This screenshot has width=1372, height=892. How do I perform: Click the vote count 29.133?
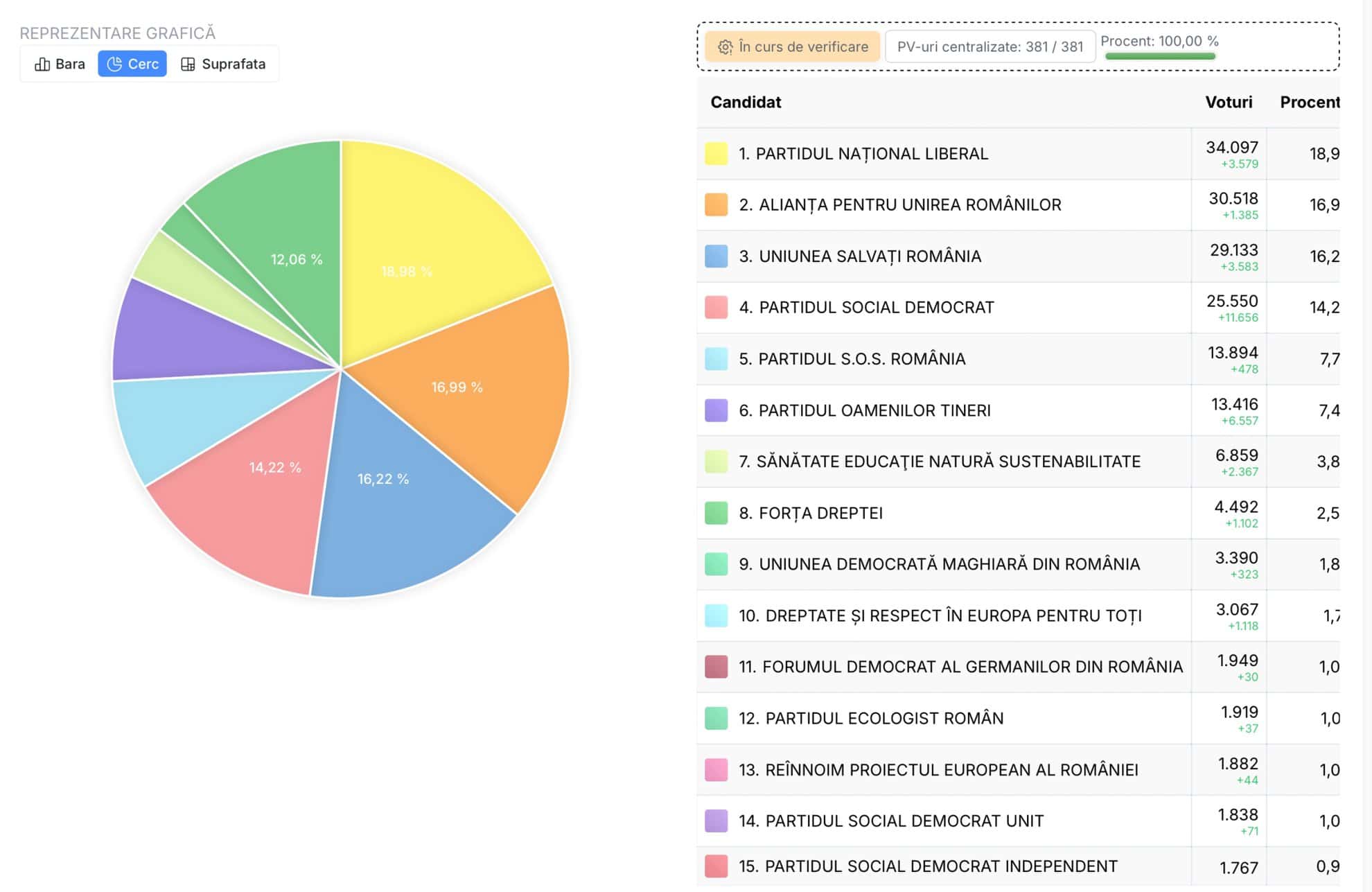pos(1233,250)
